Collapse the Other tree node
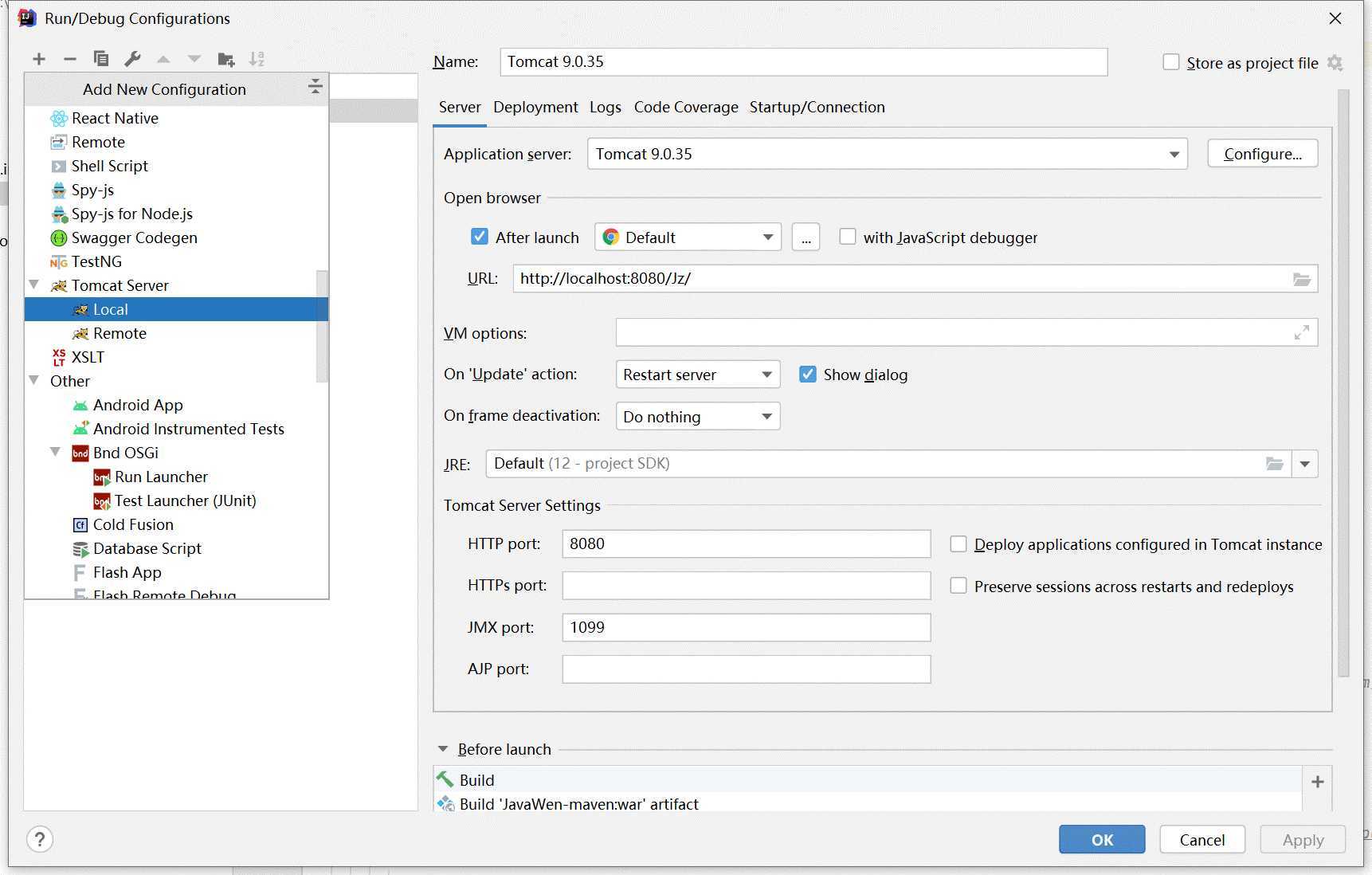 (x=34, y=380)
